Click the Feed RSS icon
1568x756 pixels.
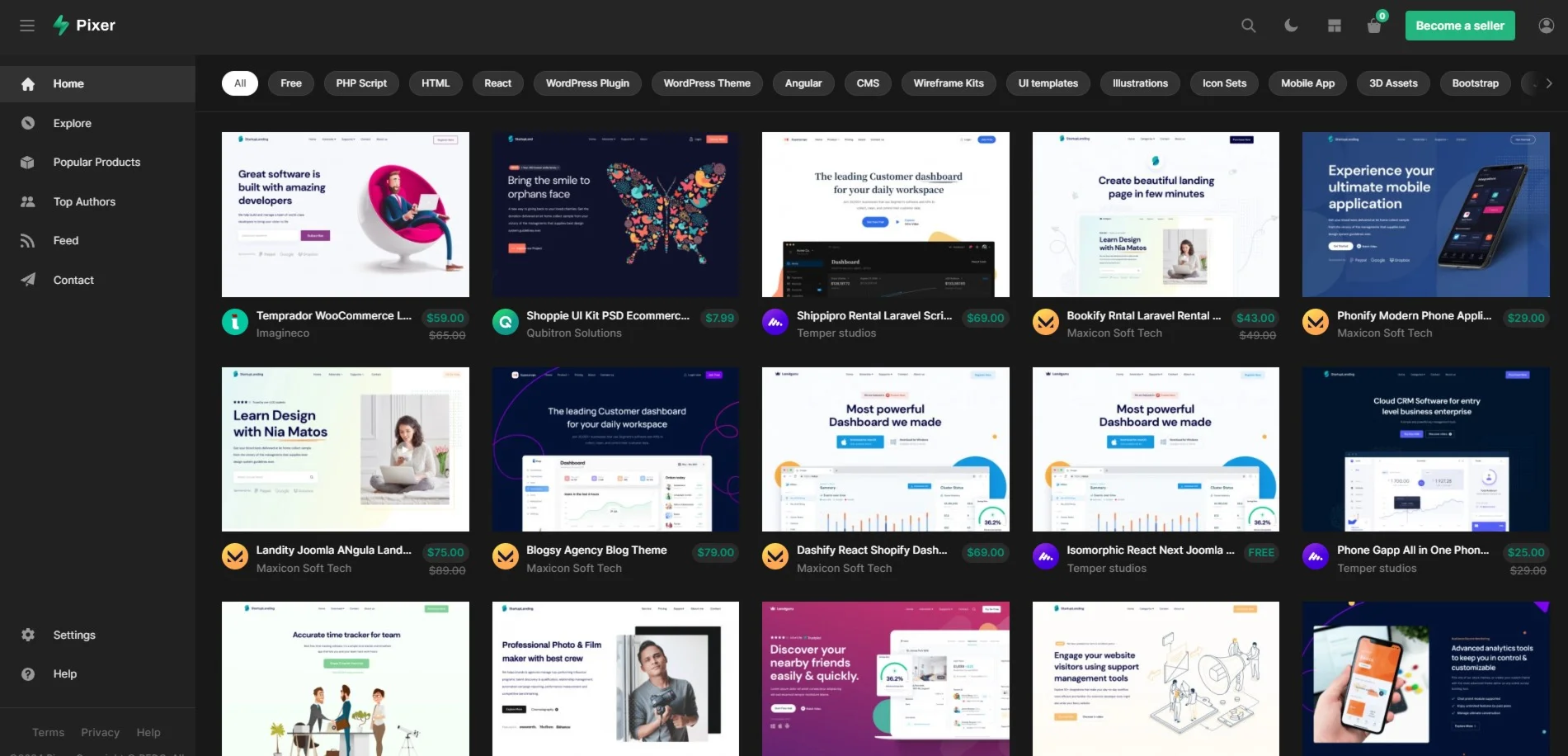coord(28,241)
